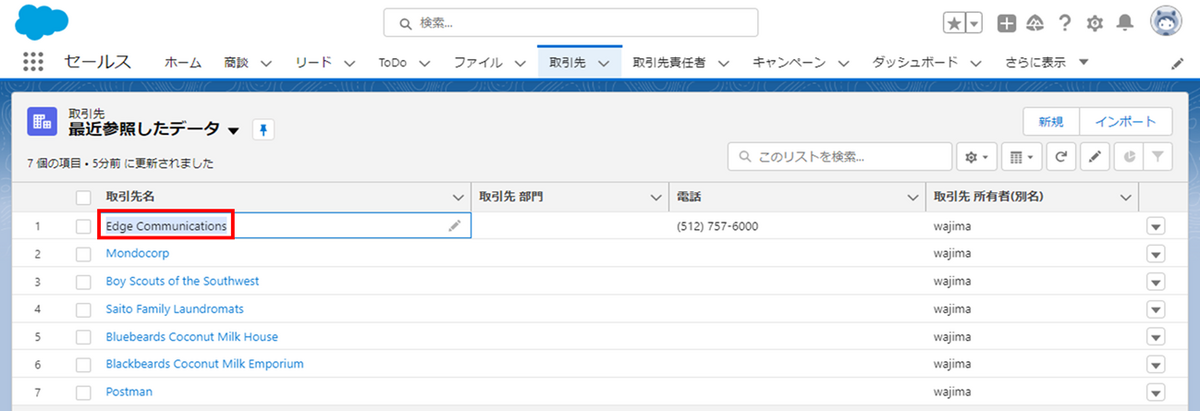
Task: Open the user profile avatar
Action: pos(1166,21)
